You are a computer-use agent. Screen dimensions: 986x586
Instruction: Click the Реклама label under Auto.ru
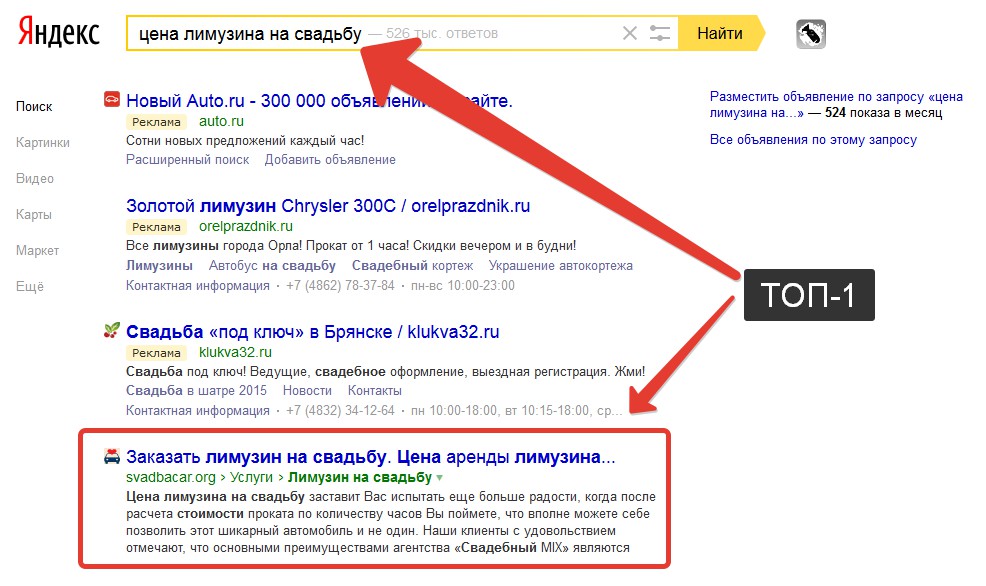pyautogui.click(x=157, y=122)
